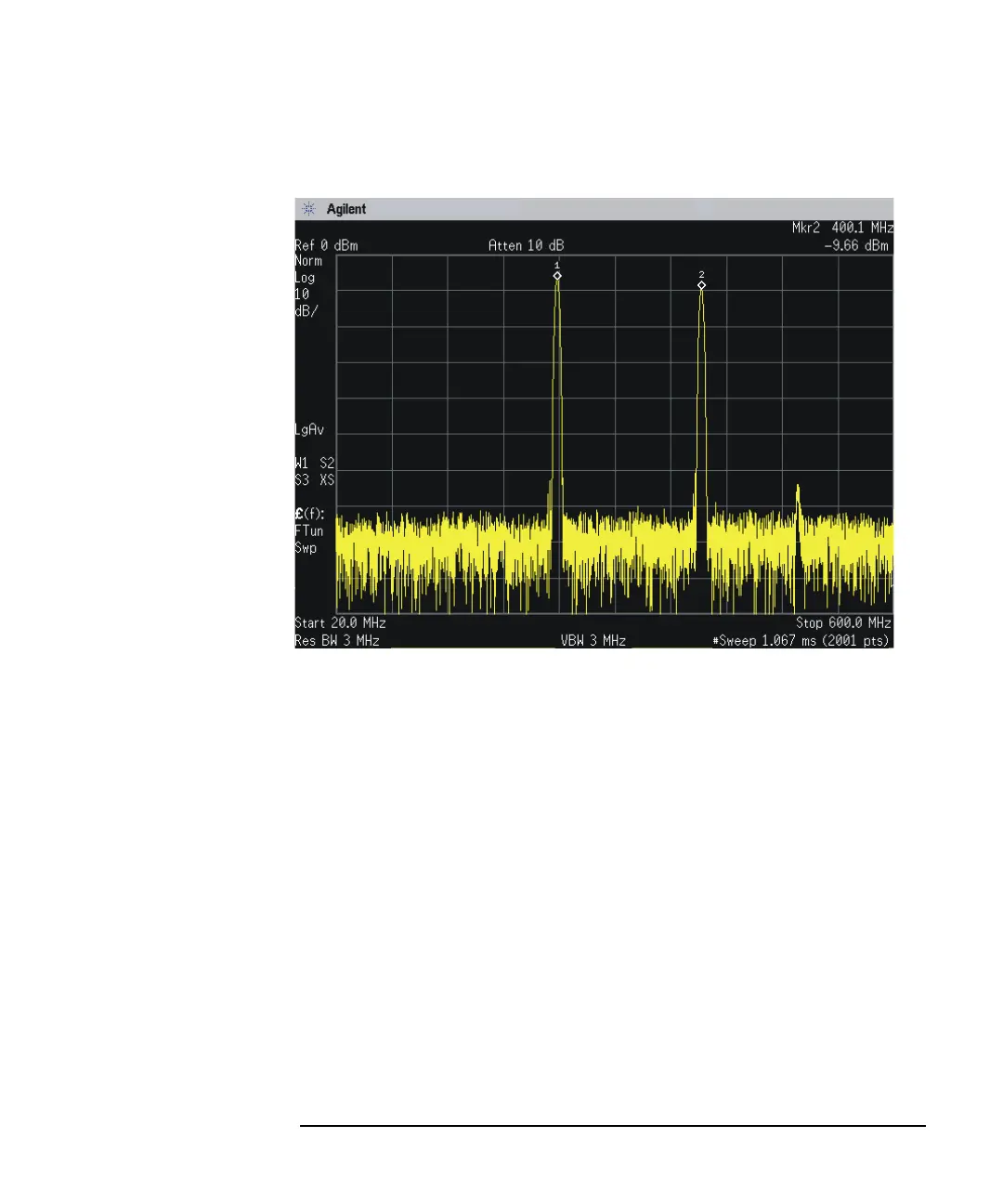Screen dimensions: 1003x1204
Task: Click the 'Log' scale type label
Action: 306,278
